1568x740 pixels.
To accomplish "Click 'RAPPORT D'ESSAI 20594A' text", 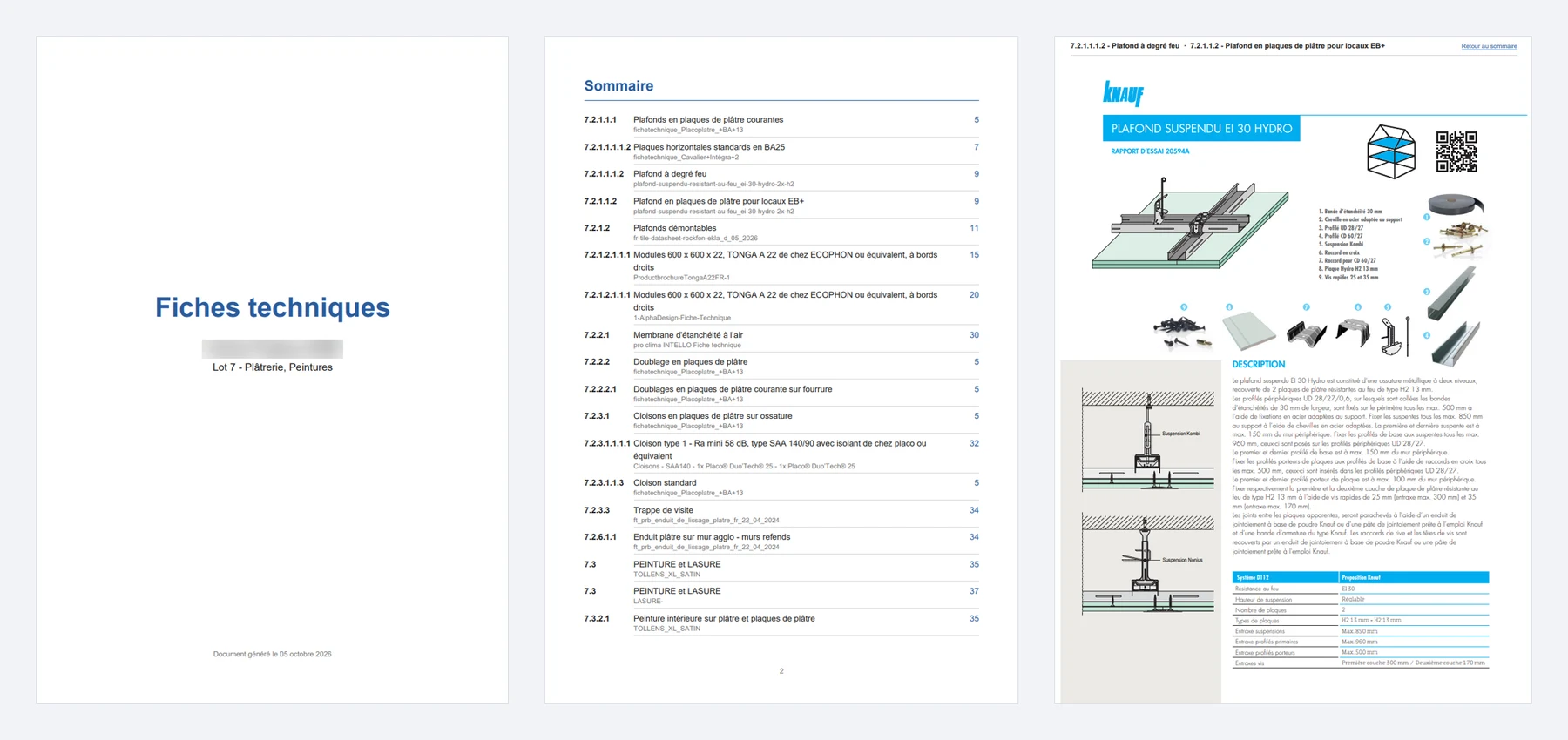I will tap(1150, 151).
